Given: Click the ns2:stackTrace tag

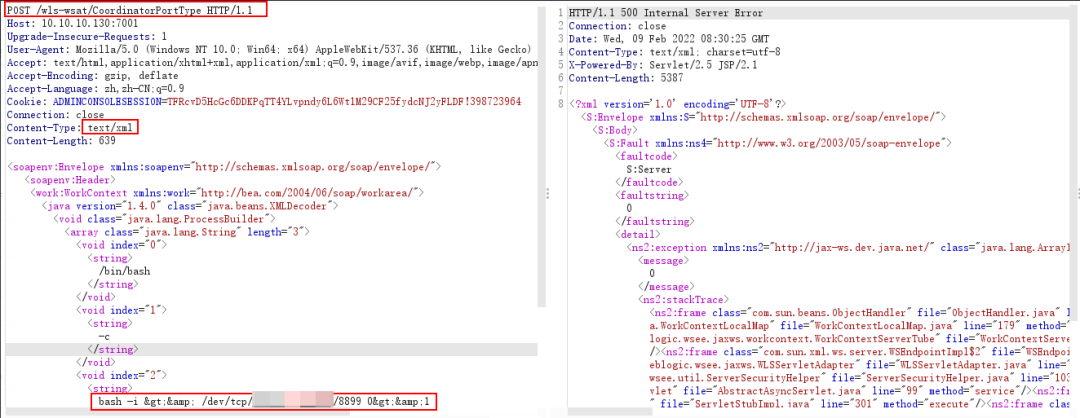Looking at the screenshot, I should (x=683, y=300).
